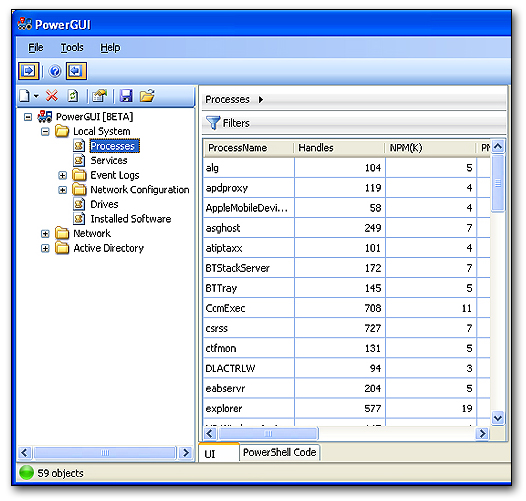Click the tree panel scroll right arrow

[x=186, y=453]
